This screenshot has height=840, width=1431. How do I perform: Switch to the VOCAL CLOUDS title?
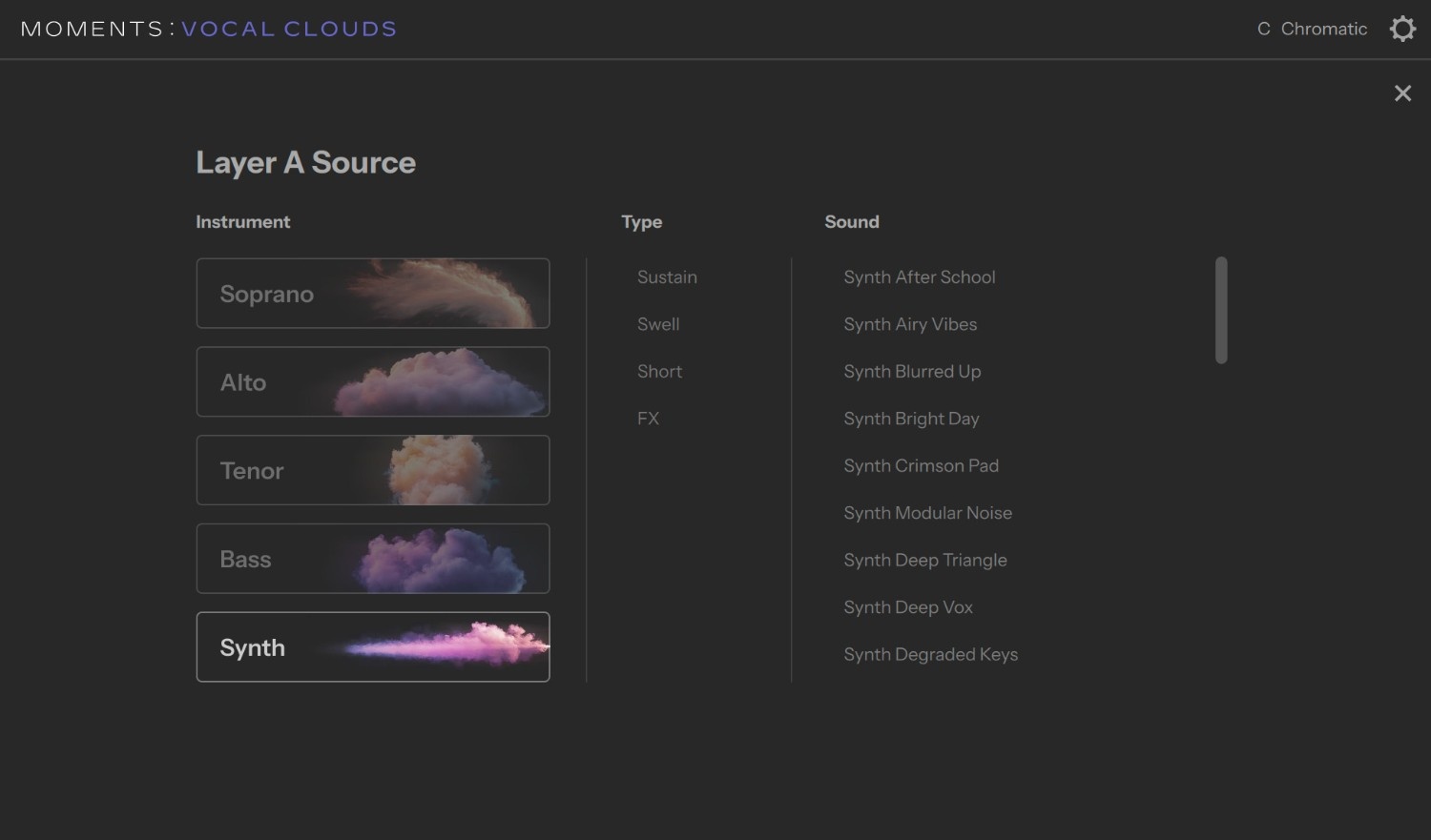[288, 28]
